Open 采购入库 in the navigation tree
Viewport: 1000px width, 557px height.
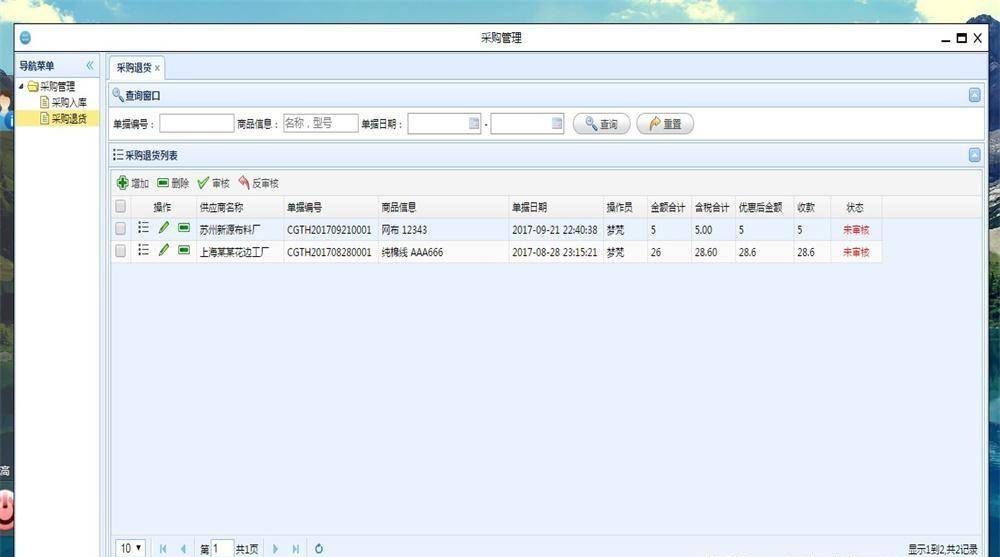pos(69,102)
